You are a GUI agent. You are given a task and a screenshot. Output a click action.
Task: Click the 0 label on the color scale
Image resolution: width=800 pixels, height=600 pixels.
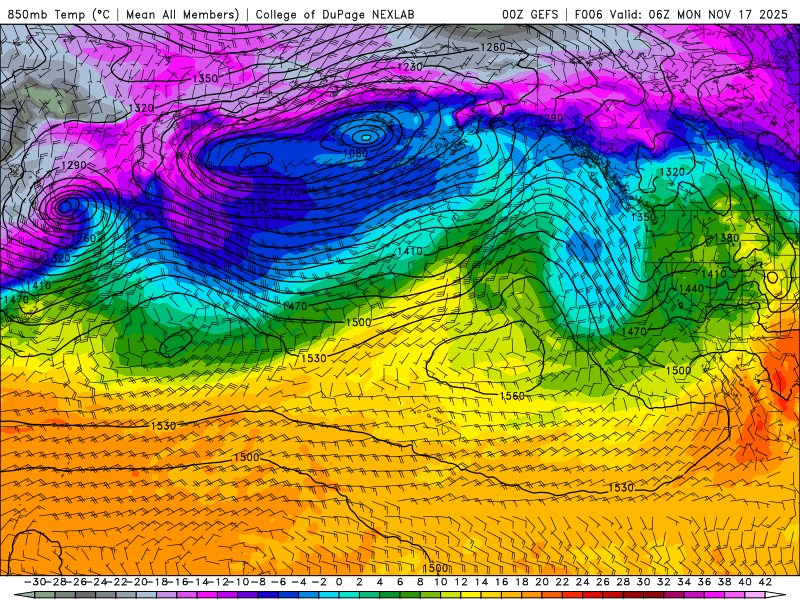coord(339,582)
